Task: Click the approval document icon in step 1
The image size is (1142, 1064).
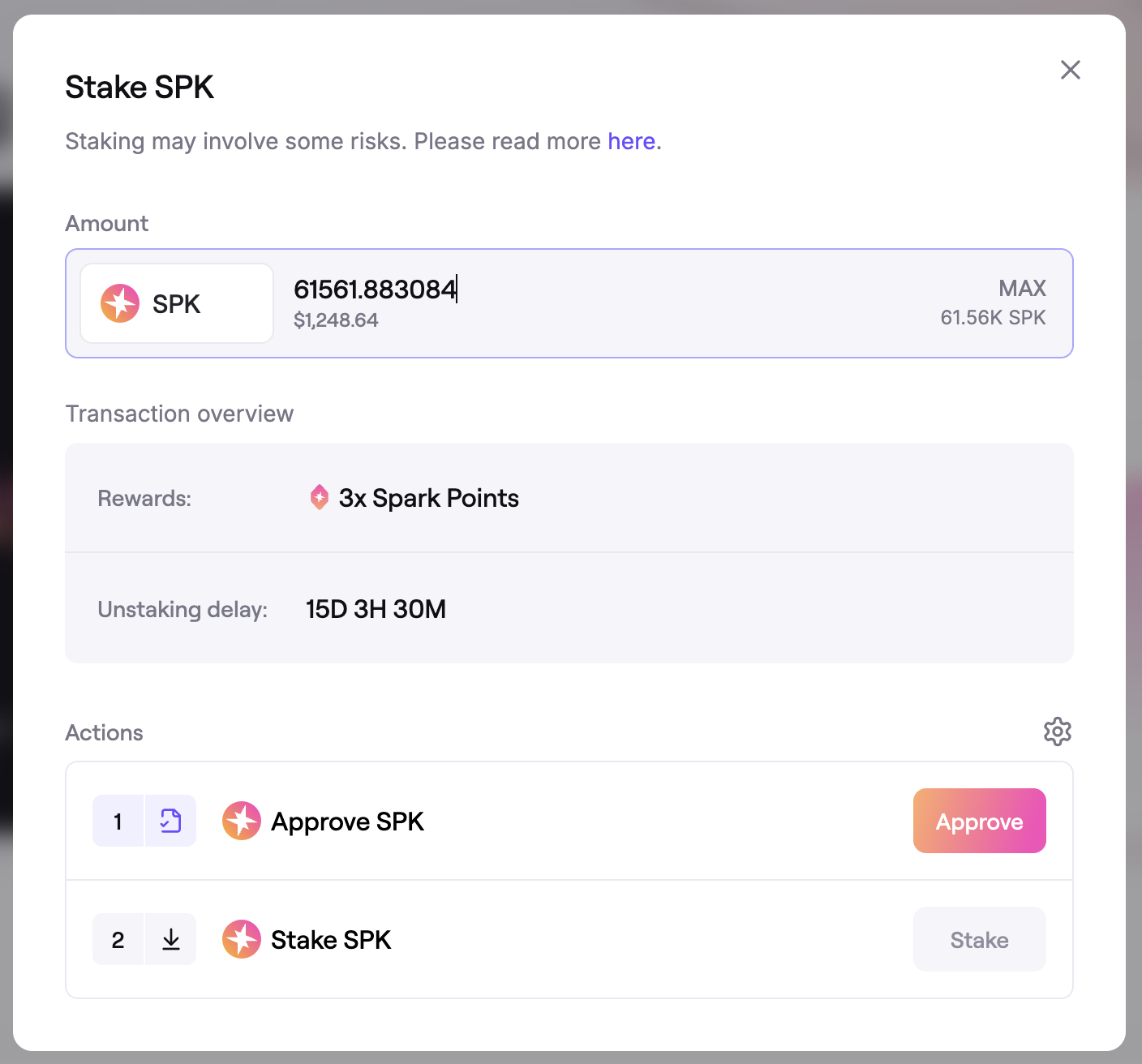Action: click(170, 821)
